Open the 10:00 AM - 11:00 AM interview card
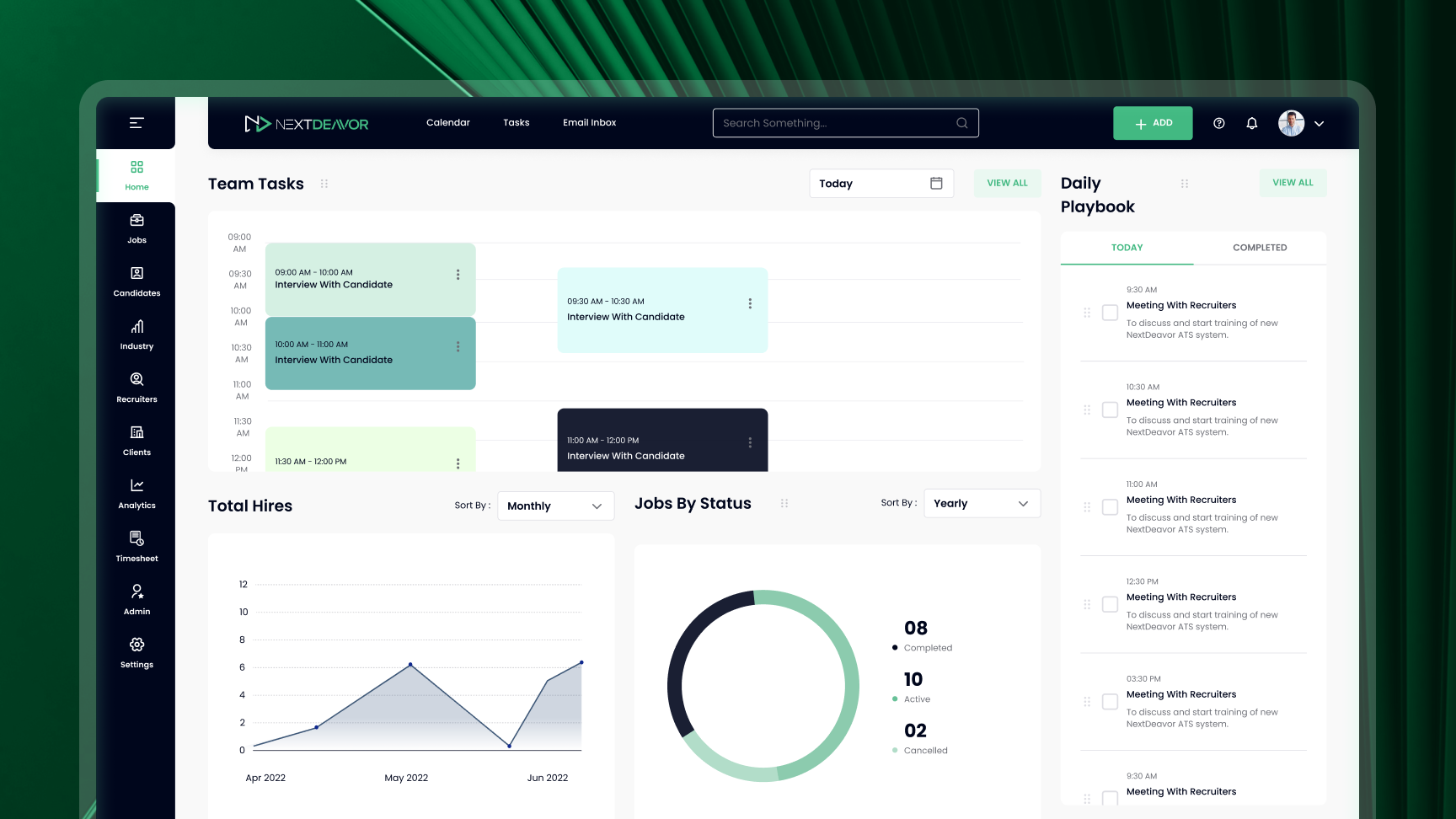This screenshot has height=819, width=1456. click(371, 353)
